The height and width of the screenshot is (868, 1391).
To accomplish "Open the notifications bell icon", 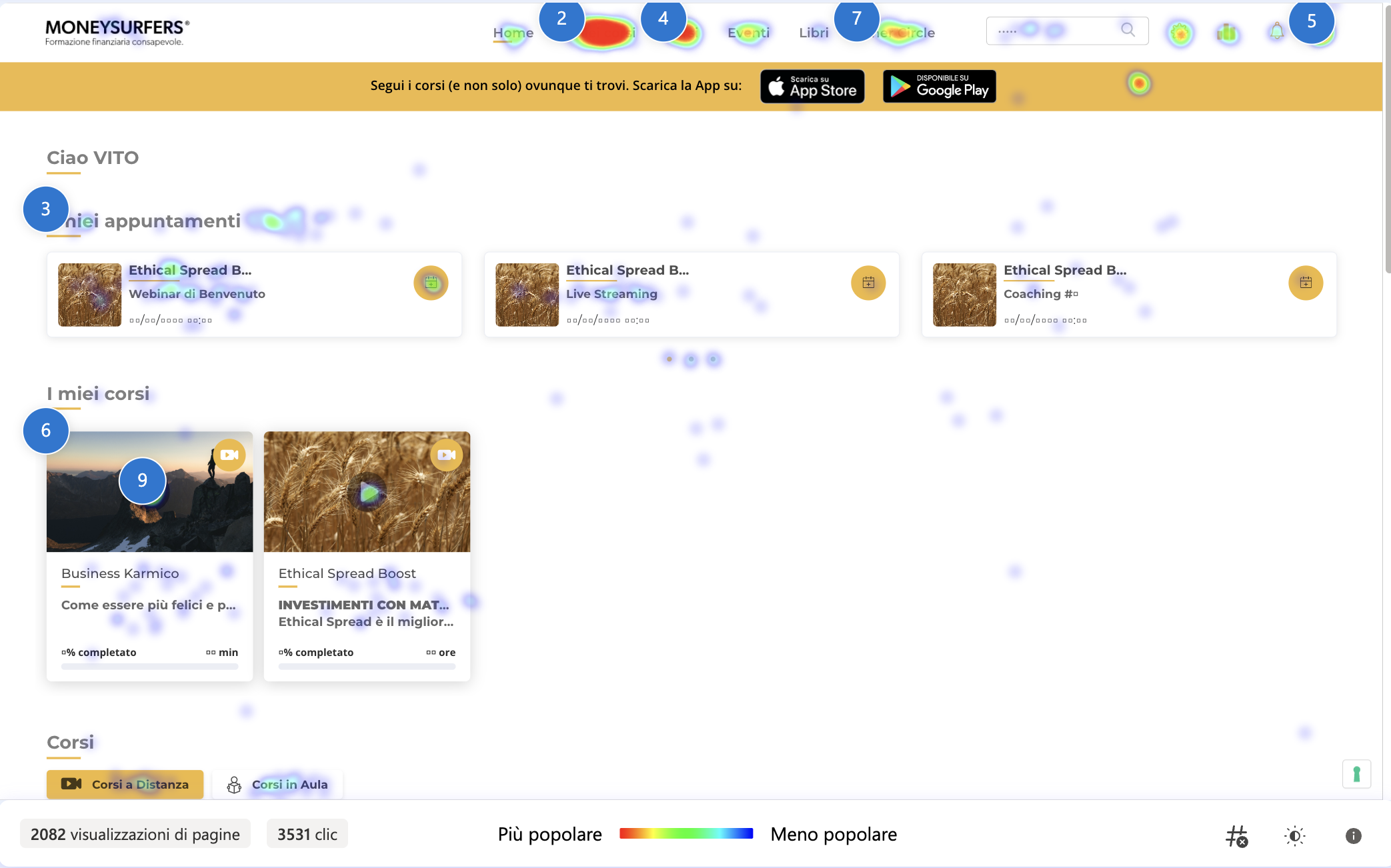I will click(1276, 31).
